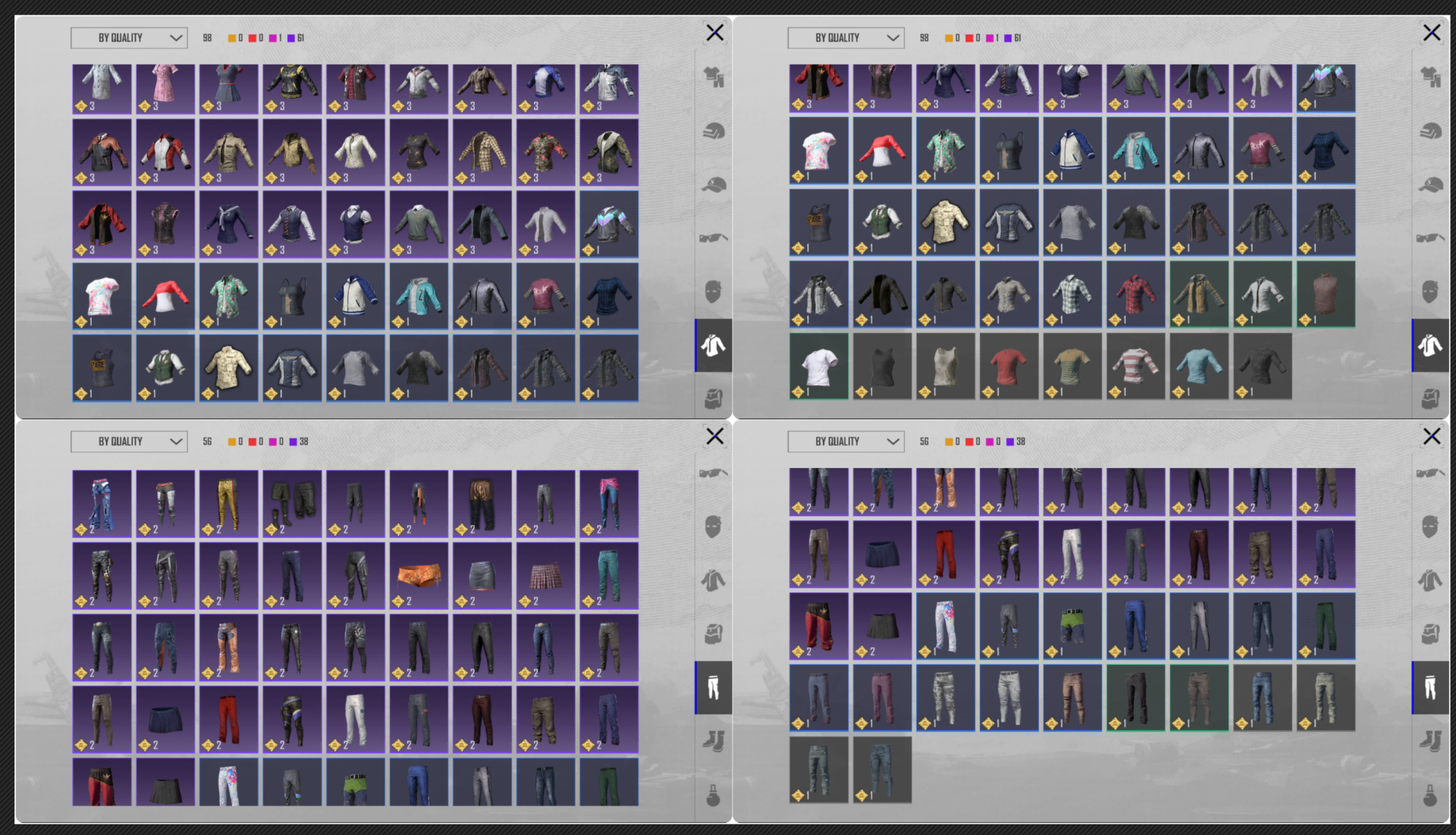Open backpack category in bottom-left panel sidebar

[x=714, y=634]
